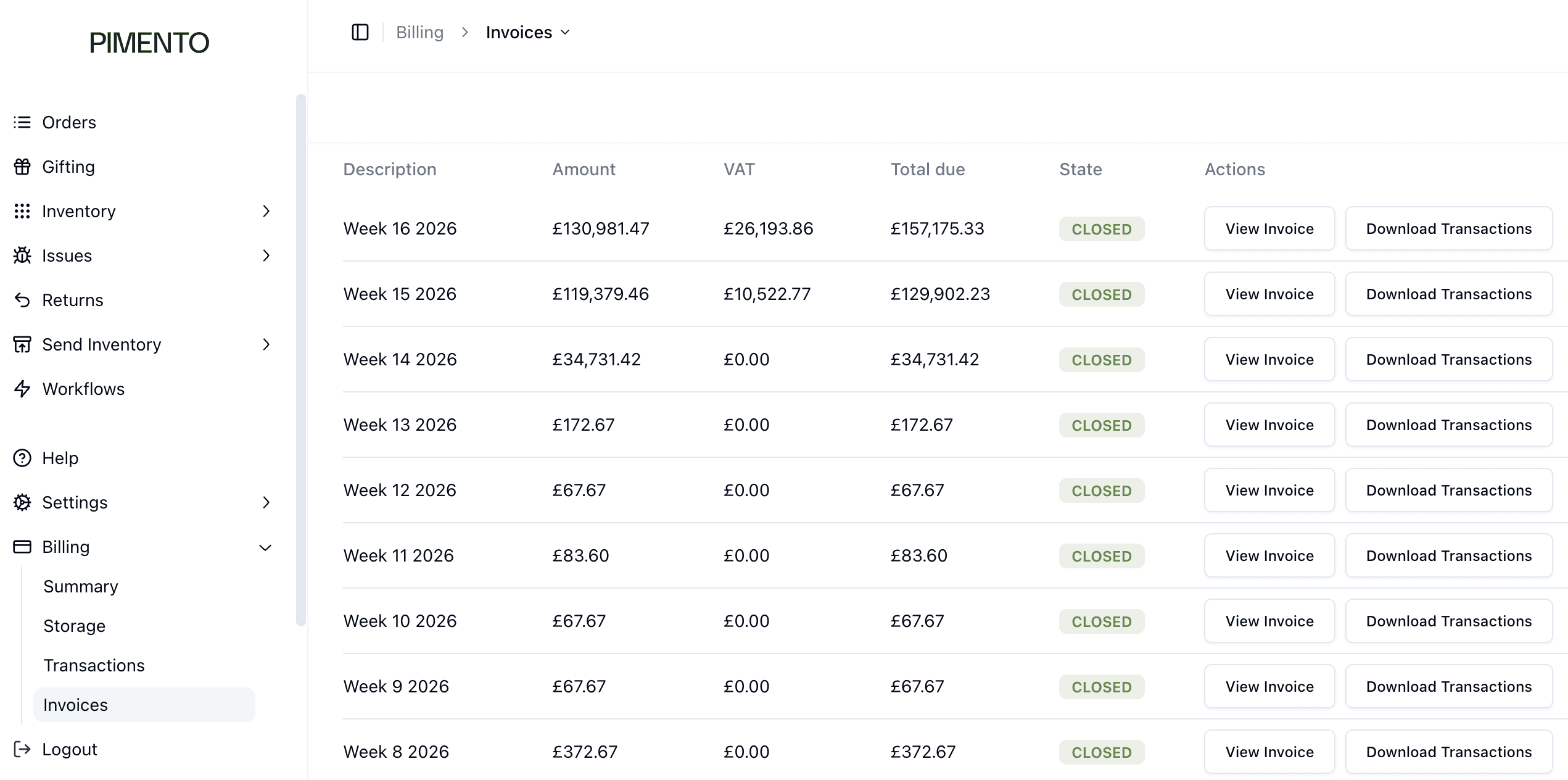Download Transactions for Week 13 2026
1568x780 pixels.
click(x=1448, y=425)
